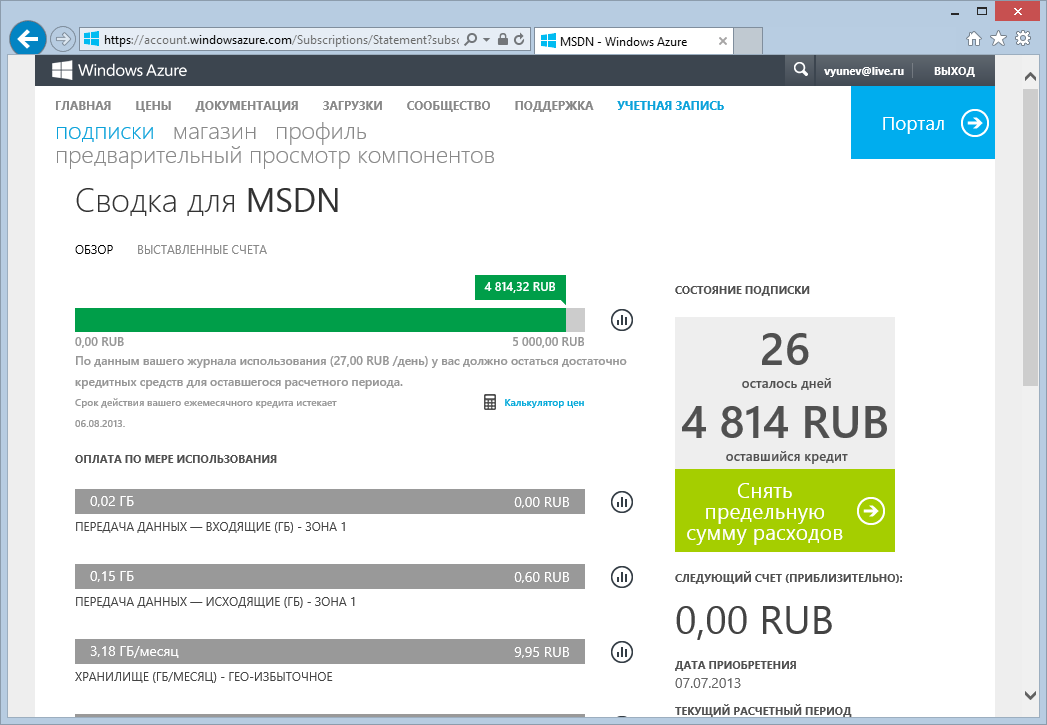Open the УЧЕТНАЯ ЗАПИСЬ menu item

click(670, 105)
